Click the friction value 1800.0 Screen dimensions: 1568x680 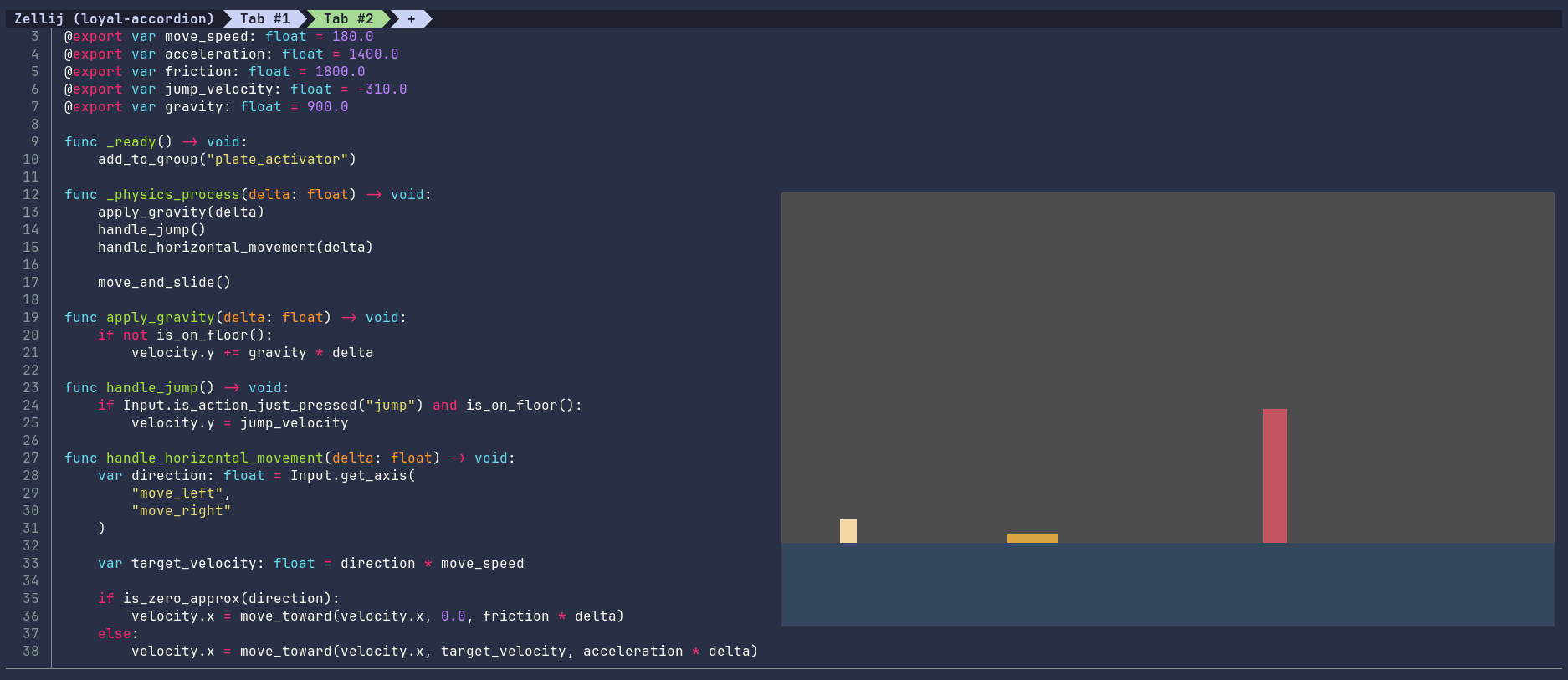[341, 72]
